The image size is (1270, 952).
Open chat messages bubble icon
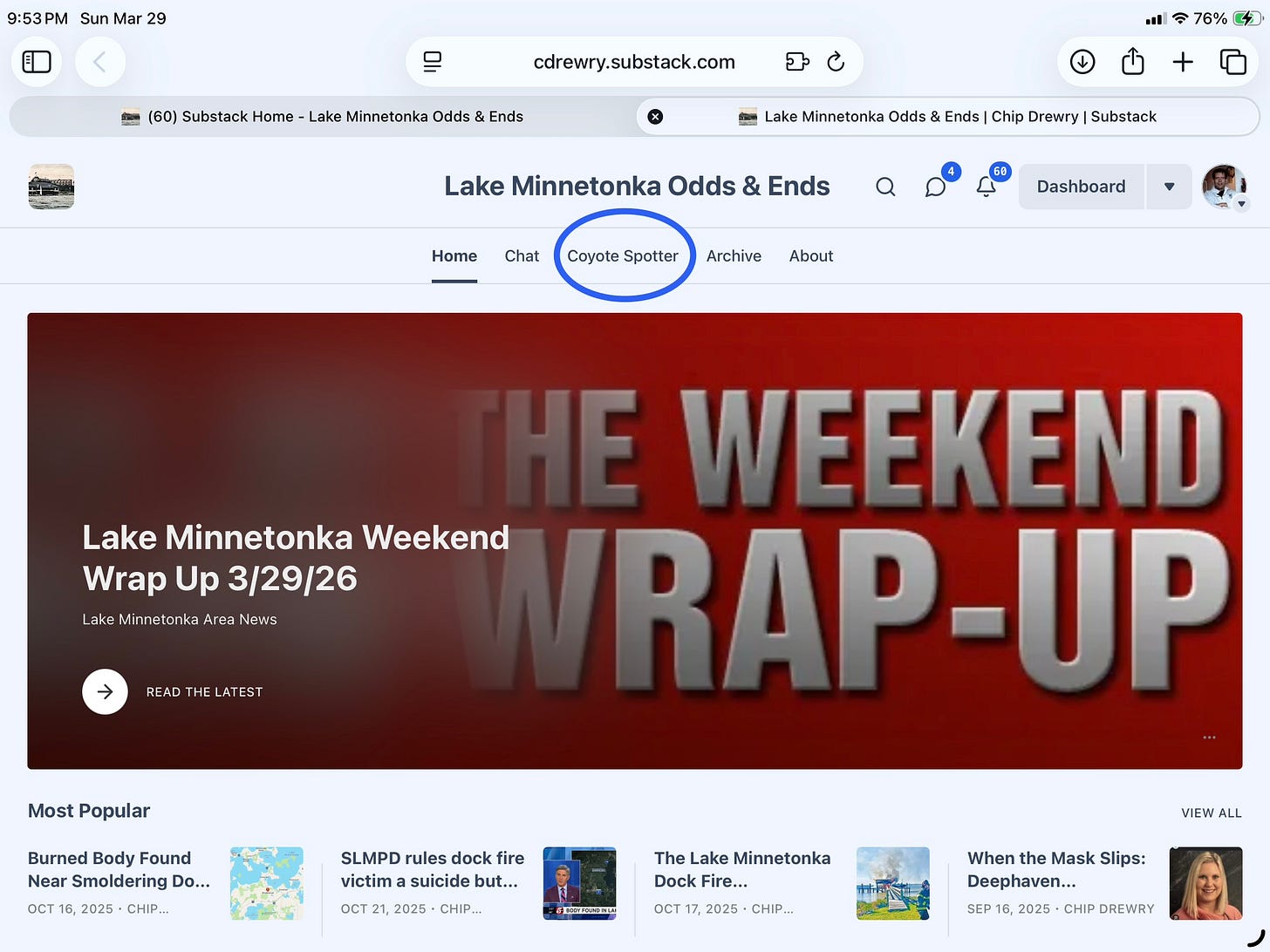pyautogui.click(x=936, y=187)
